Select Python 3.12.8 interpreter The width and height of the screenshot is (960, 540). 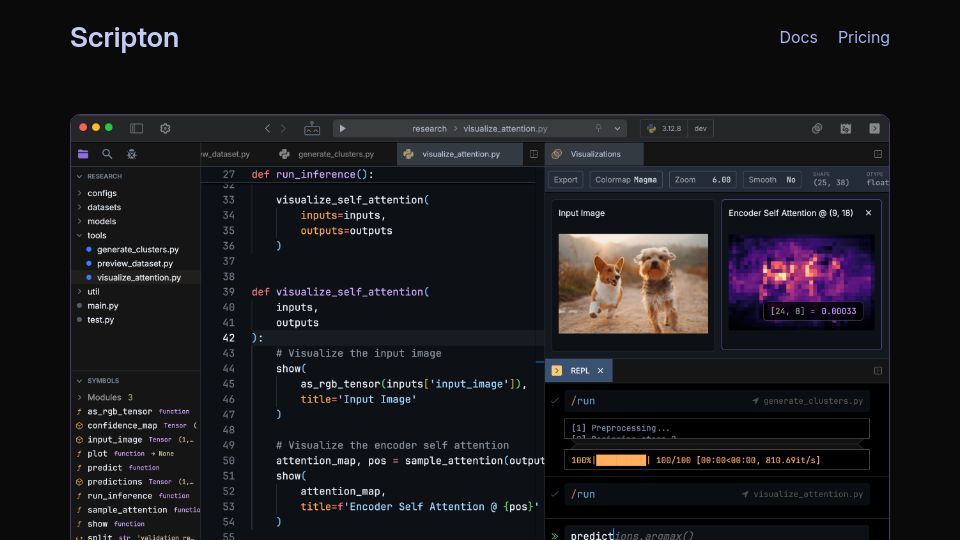coord(664,129)
